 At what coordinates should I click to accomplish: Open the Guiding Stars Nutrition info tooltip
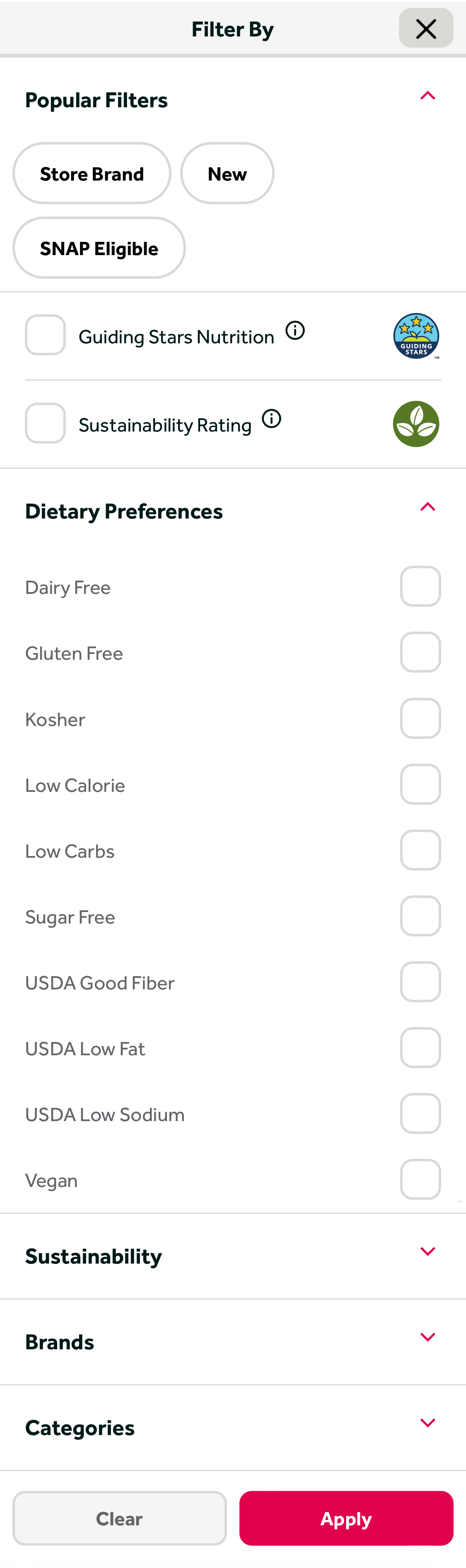coord(295,330)
